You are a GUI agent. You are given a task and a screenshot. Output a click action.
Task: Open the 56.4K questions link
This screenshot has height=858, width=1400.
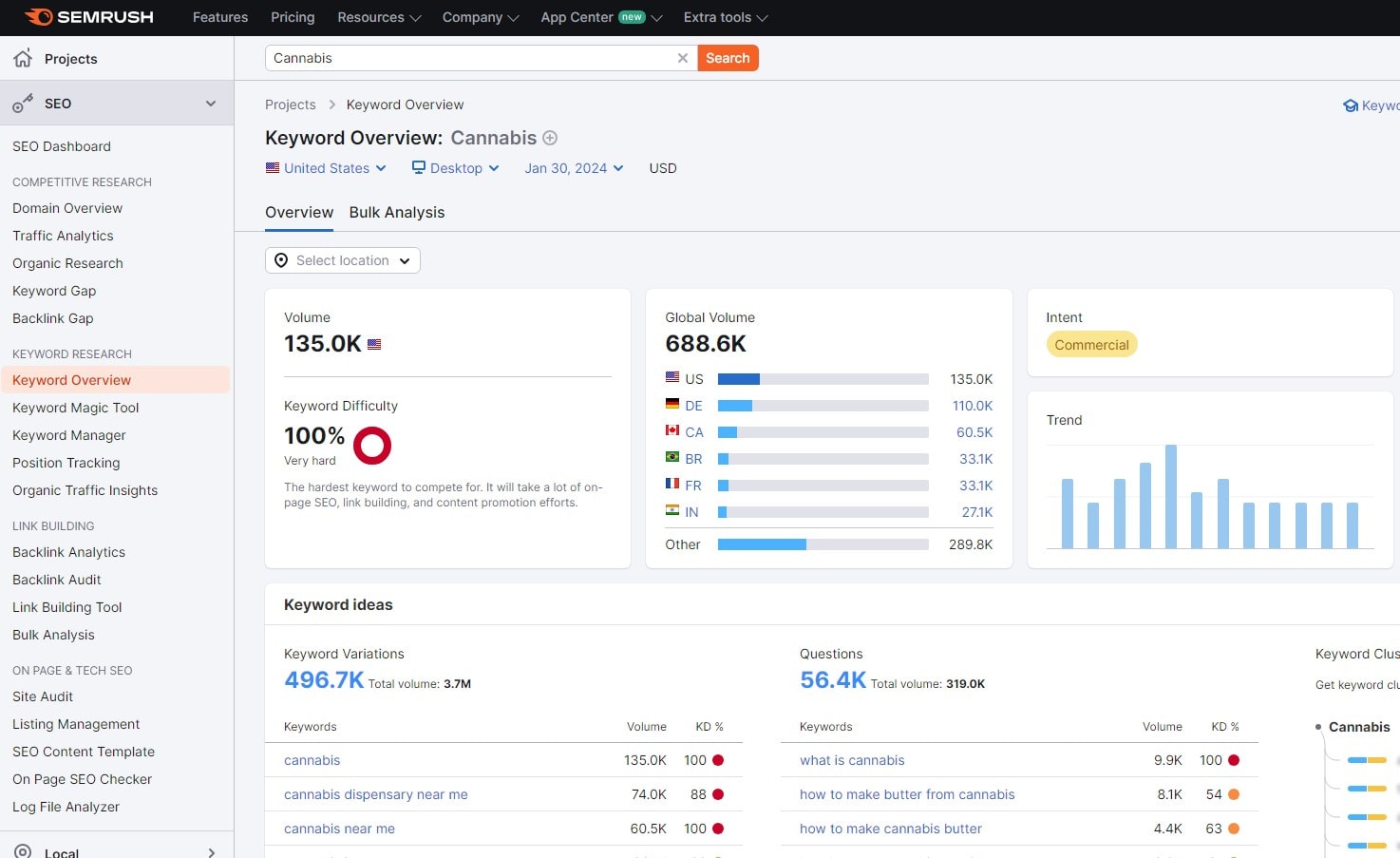click(x=833, y=679)
